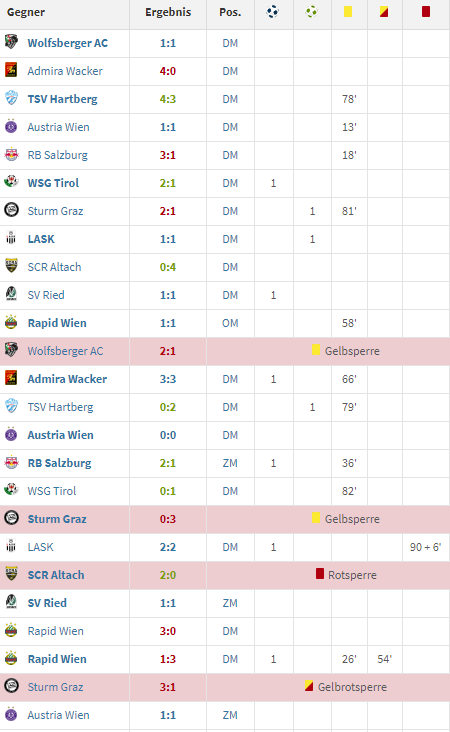Open the bold Admira Wacker 3:3 club link
450x732 pixels.
[67, 379]
